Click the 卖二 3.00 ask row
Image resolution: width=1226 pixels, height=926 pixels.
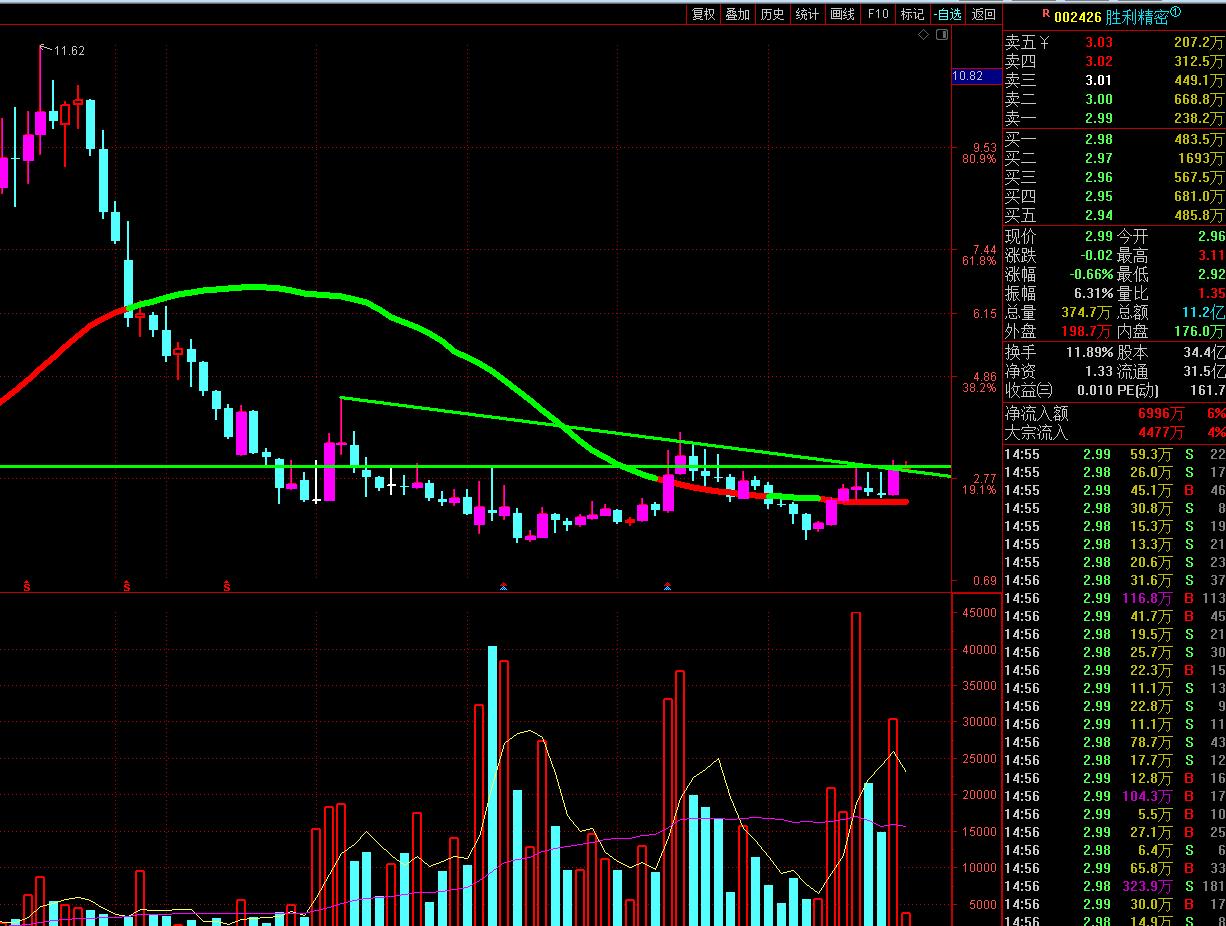(x=1114, y=99)
